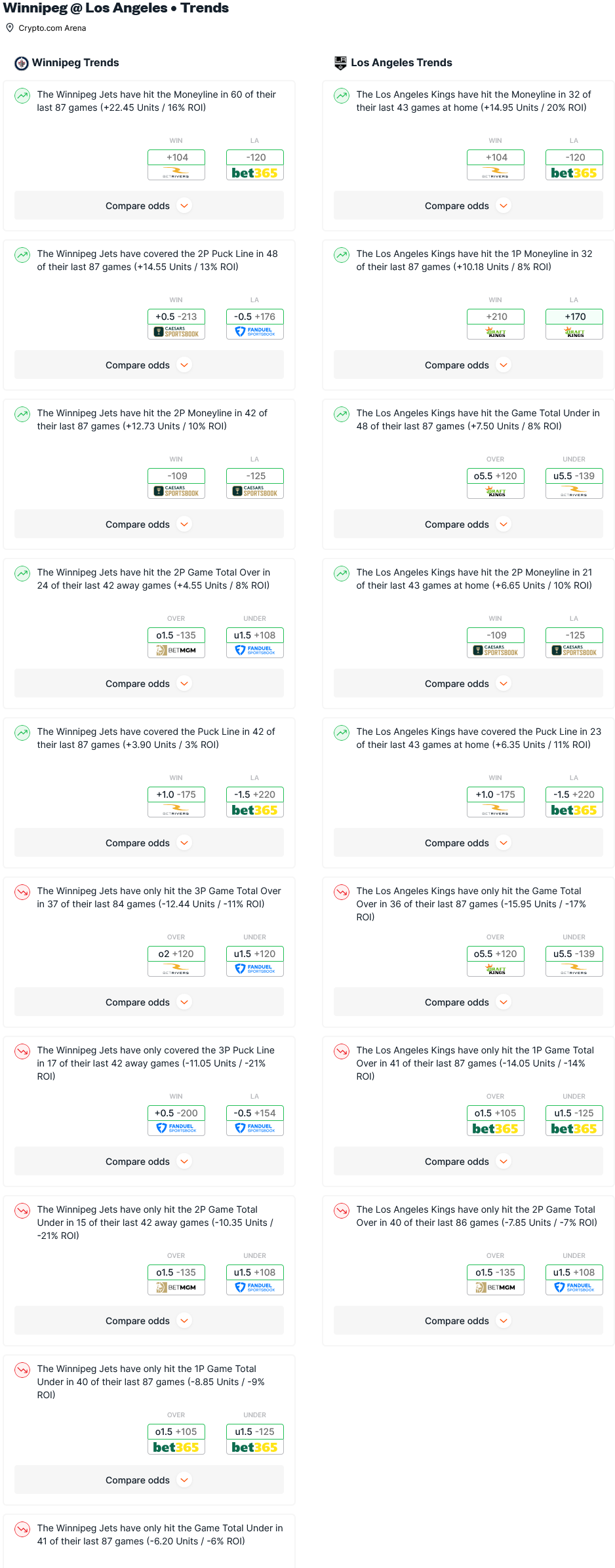The height and width of the screenshot is (1568, 615).
Task: Select the +104 WIN odds in Jets Moneyline card
Action: coord(176,157)
